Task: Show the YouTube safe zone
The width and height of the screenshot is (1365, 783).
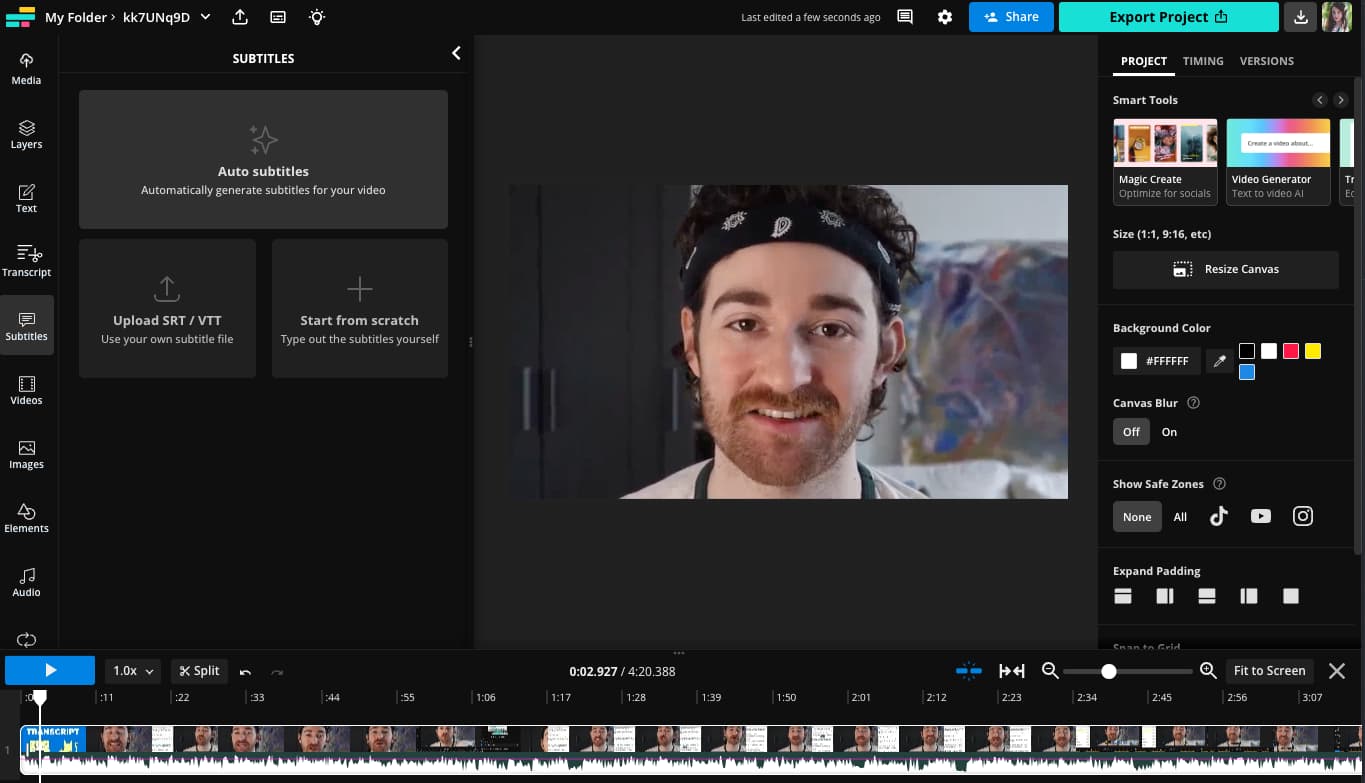Action: (x=1260, y=516)
